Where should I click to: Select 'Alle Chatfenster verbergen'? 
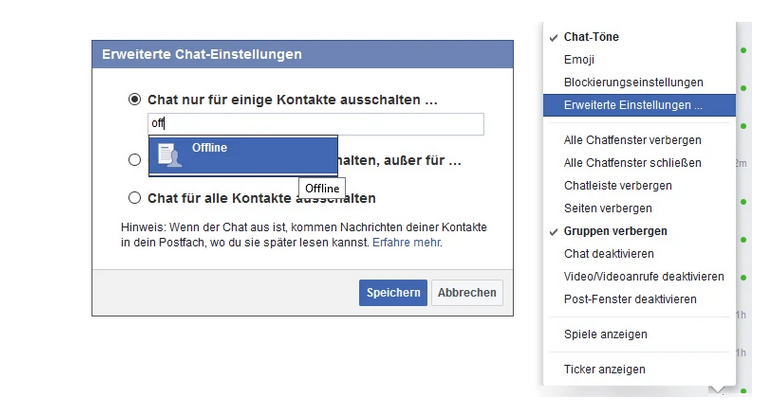639,140
